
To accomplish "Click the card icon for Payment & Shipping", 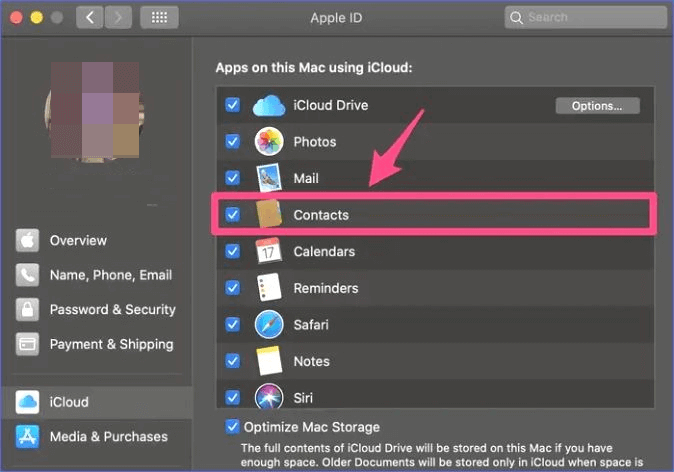I will (x=28, y=344).
